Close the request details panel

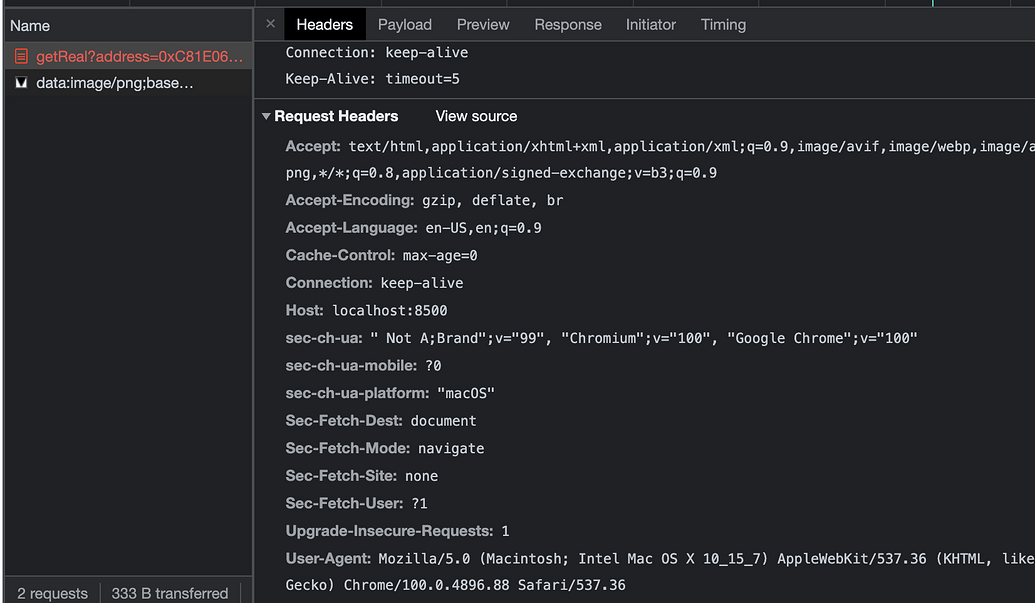[x=270, y=24]
